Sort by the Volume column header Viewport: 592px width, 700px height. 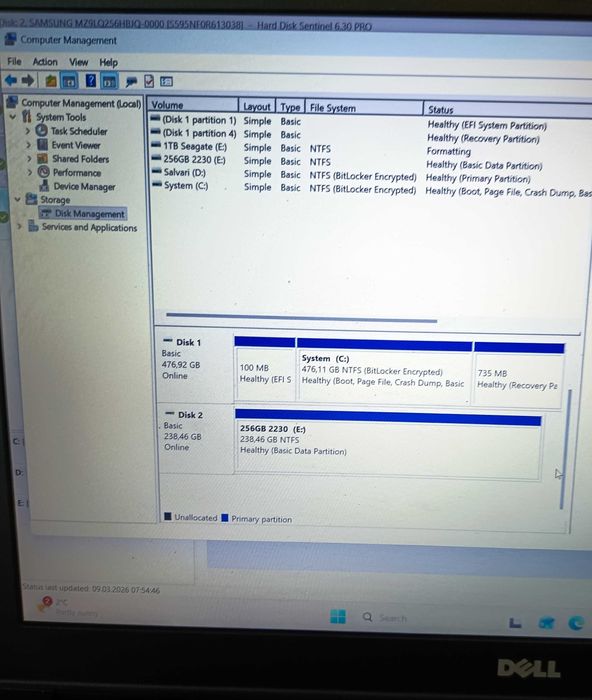point(193,105)
